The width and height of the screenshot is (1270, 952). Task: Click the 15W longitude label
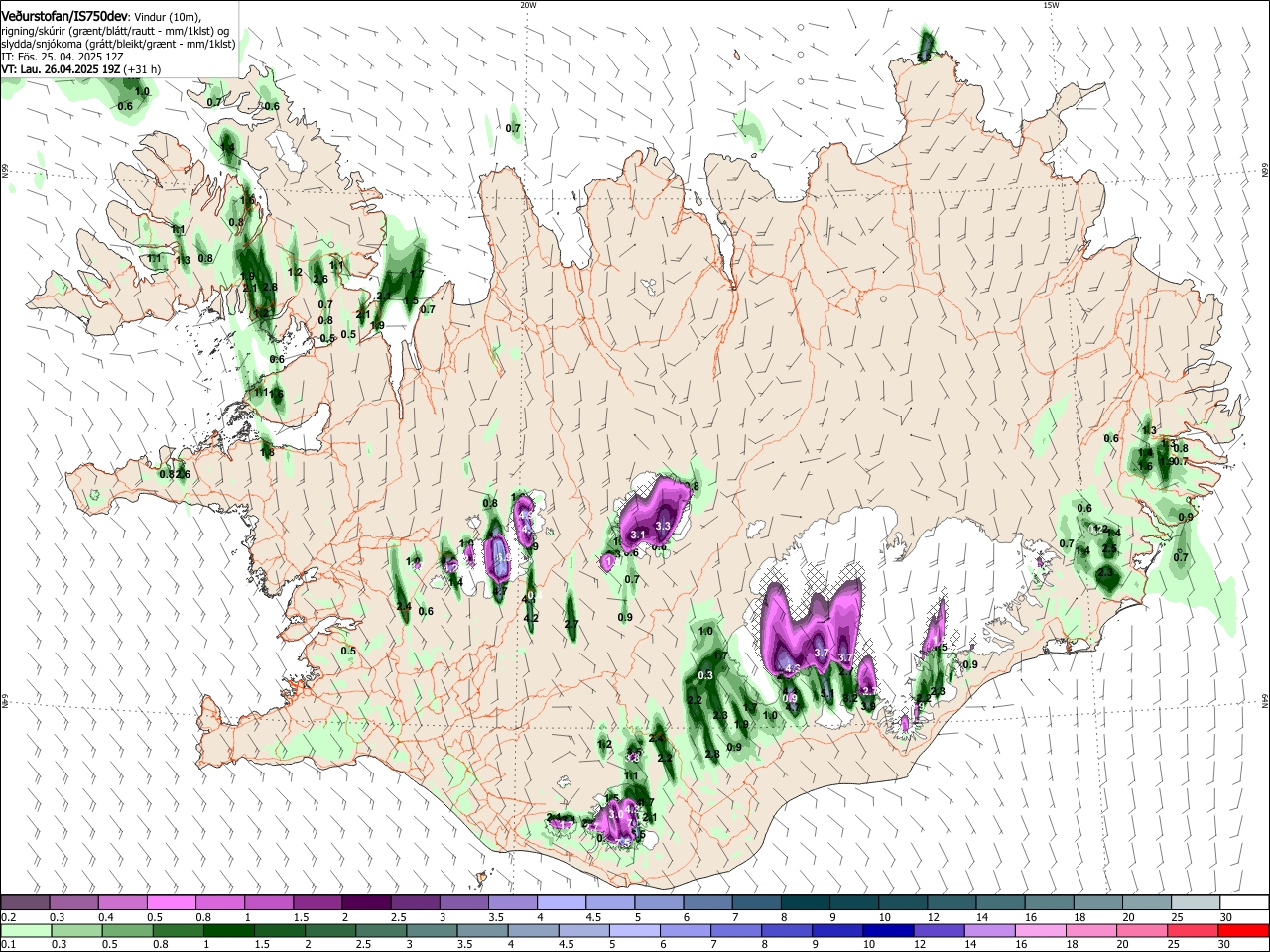click(x=1051, y=5)
